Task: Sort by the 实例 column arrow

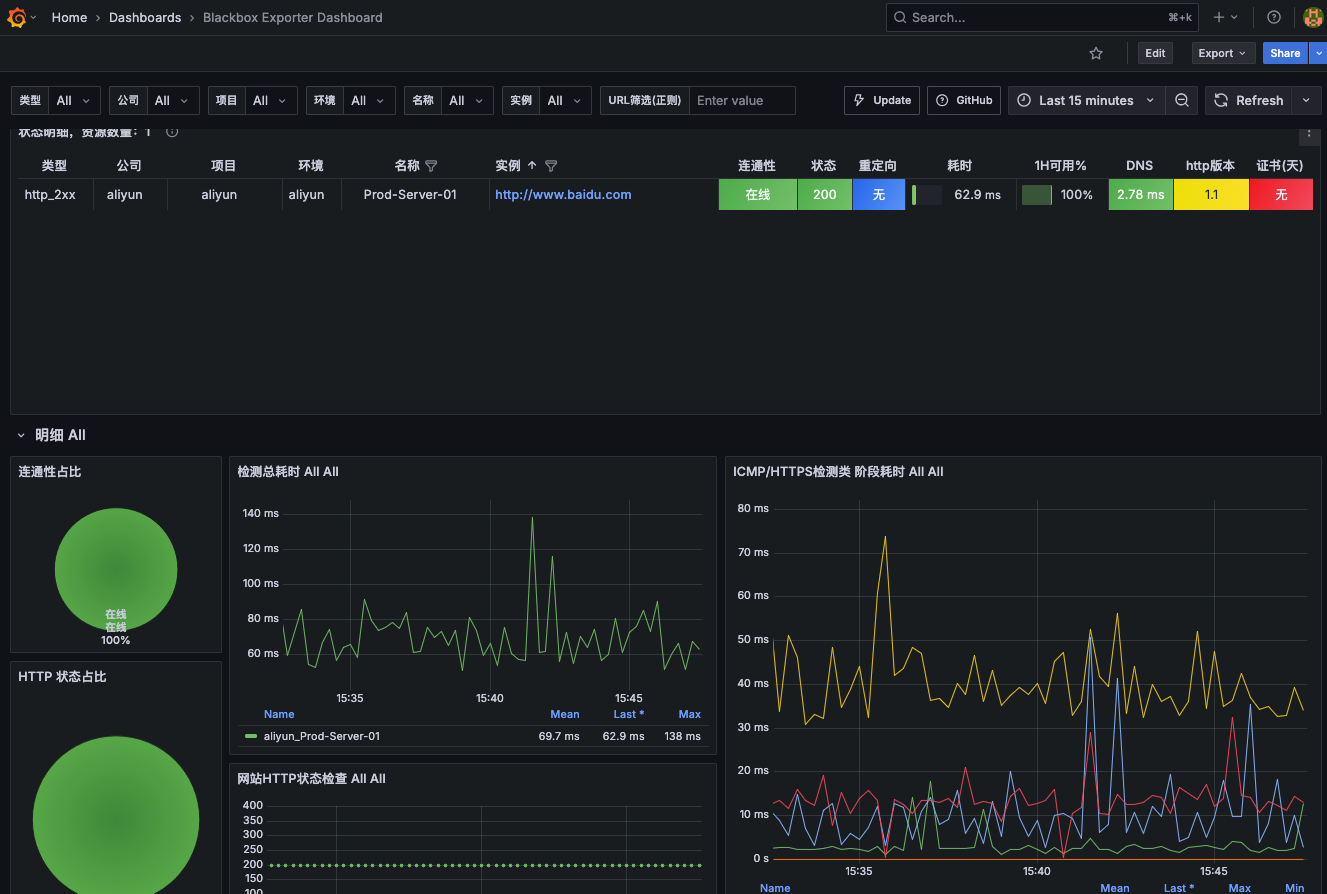Action: [x=532, y=166]
